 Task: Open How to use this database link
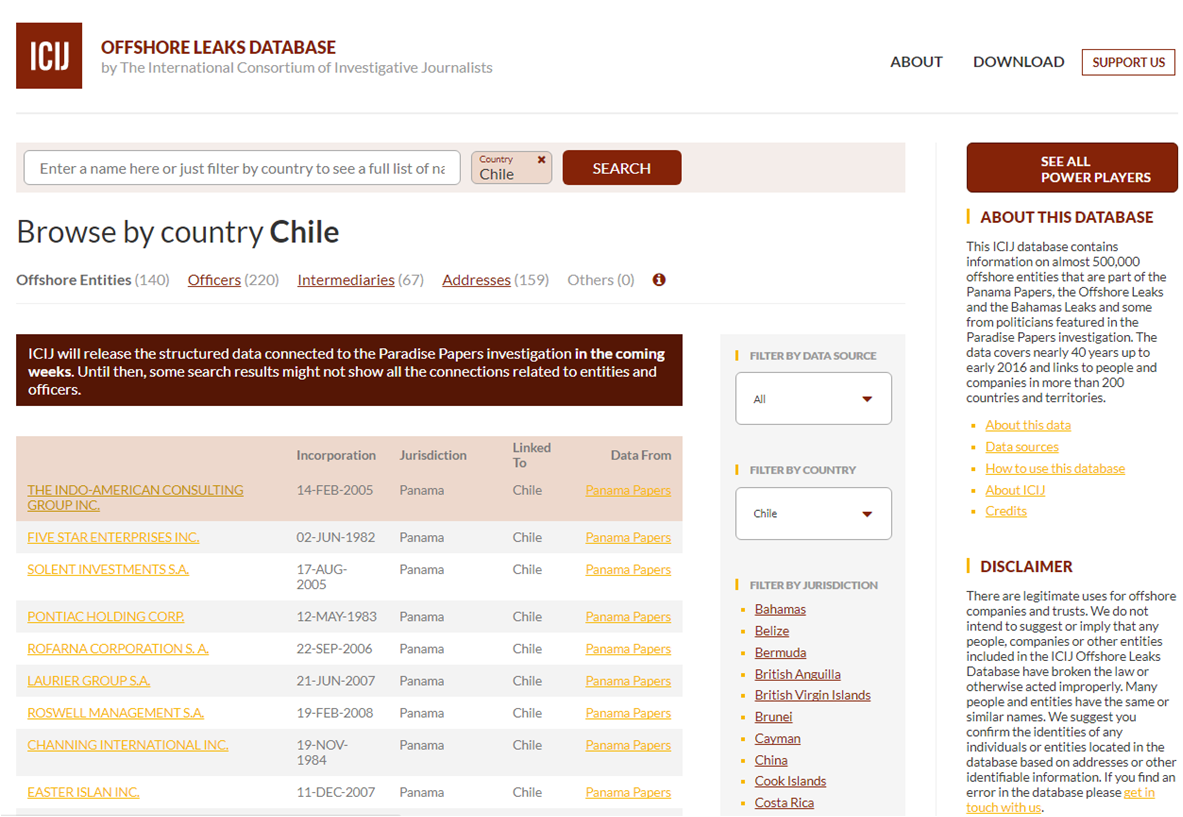(x=1055, y=468)
